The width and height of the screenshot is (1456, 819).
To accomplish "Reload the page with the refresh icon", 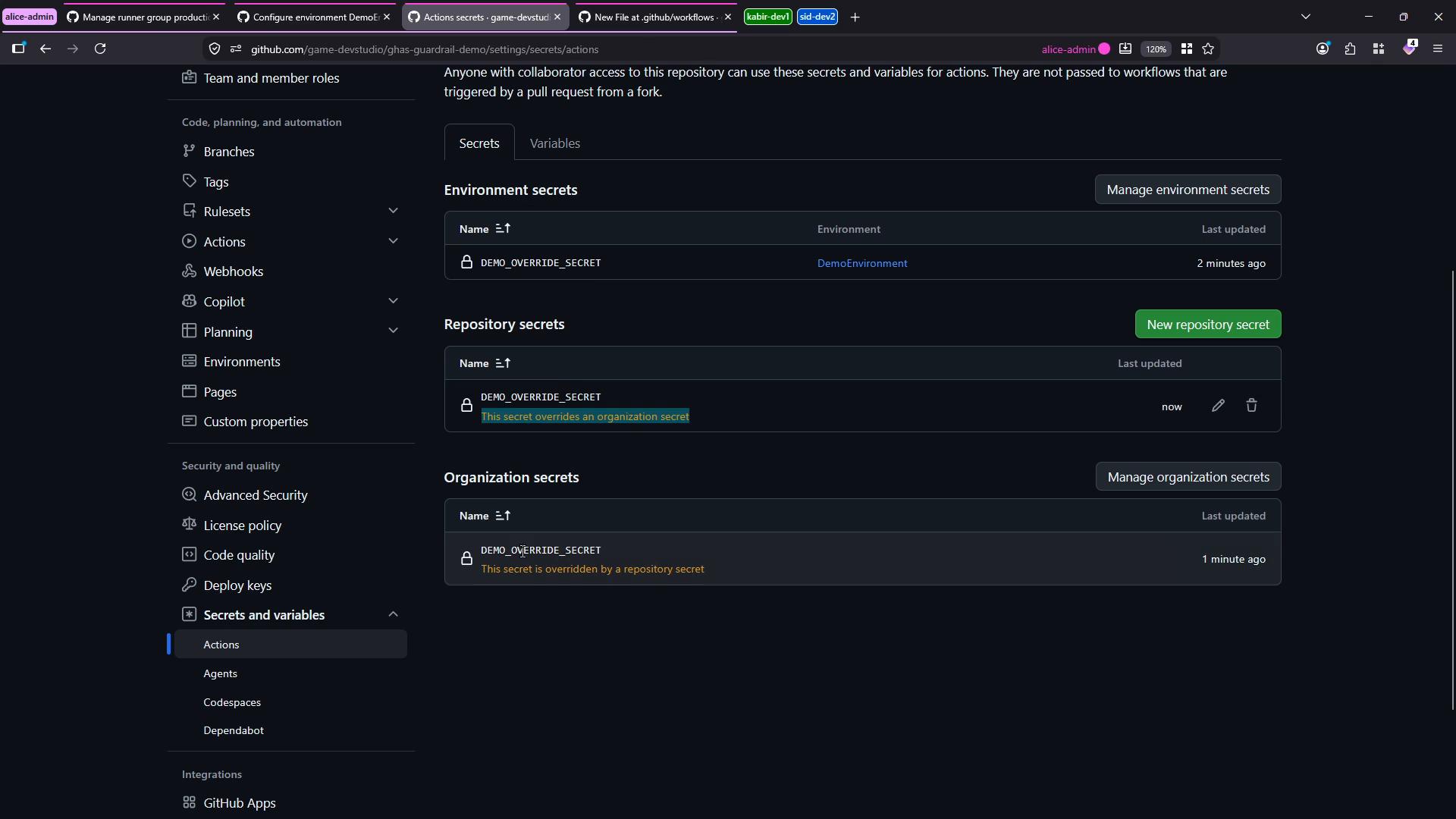I will pos(100,49).
